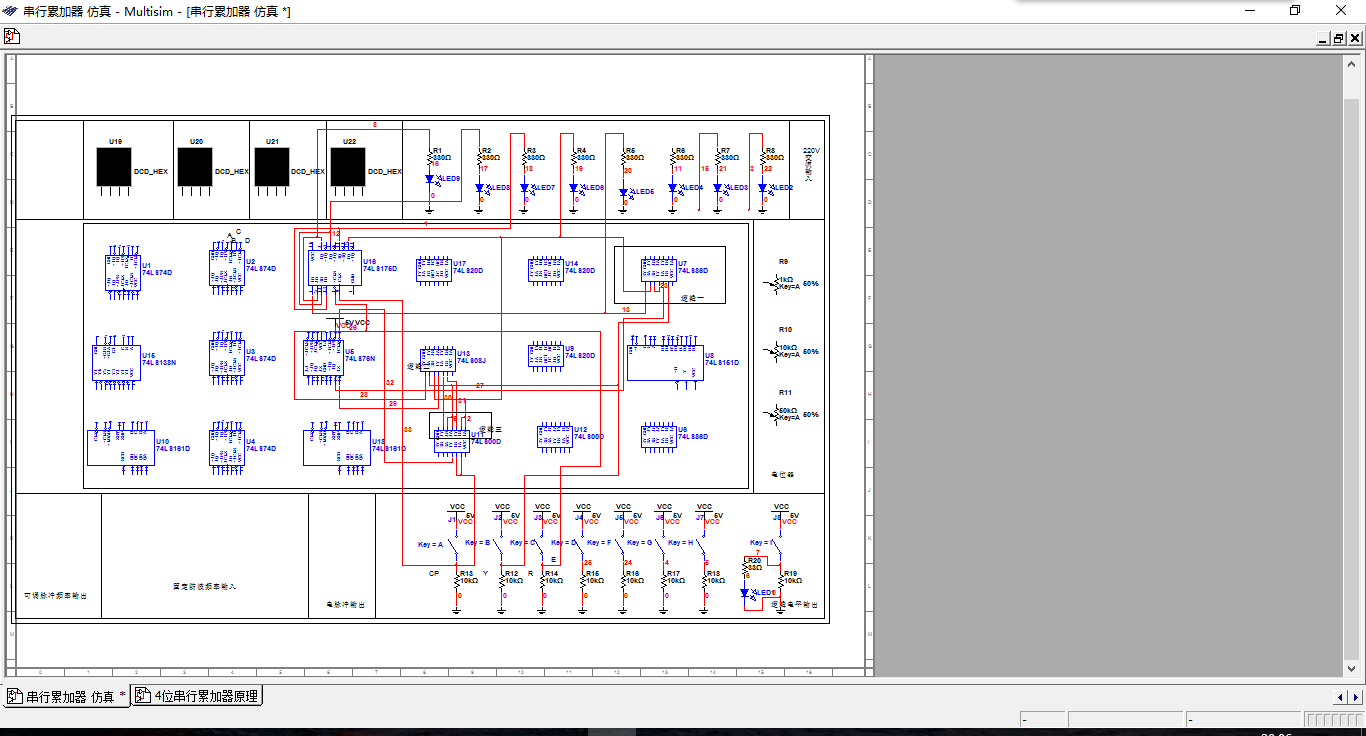The image size is (1366, 736).
Task: Close the inner document window
Action: pyautogui.click(x=1355, y=39)
